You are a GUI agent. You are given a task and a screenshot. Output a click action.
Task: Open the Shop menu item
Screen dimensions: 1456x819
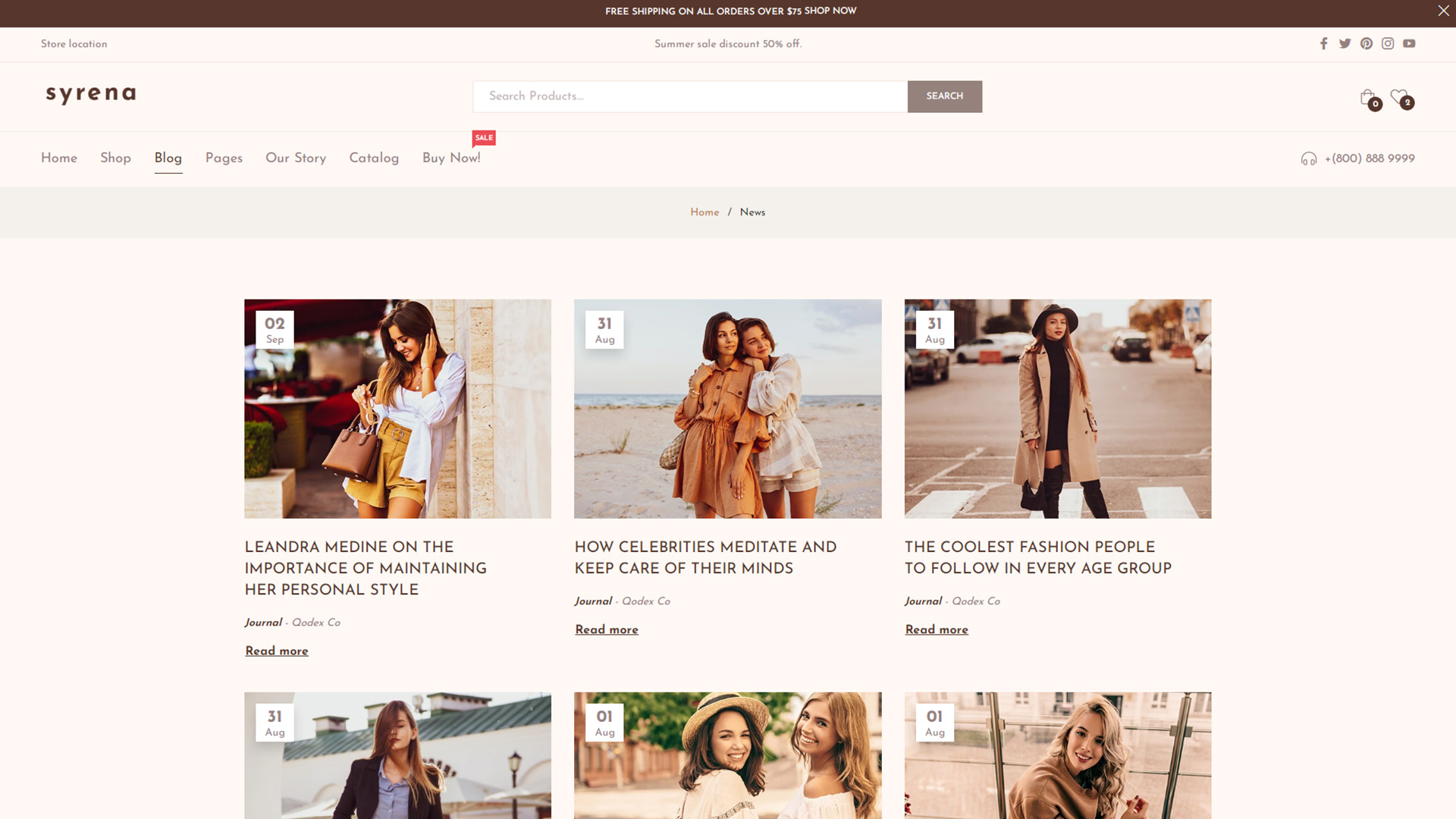pyautogui.click(x=115, y=158)
